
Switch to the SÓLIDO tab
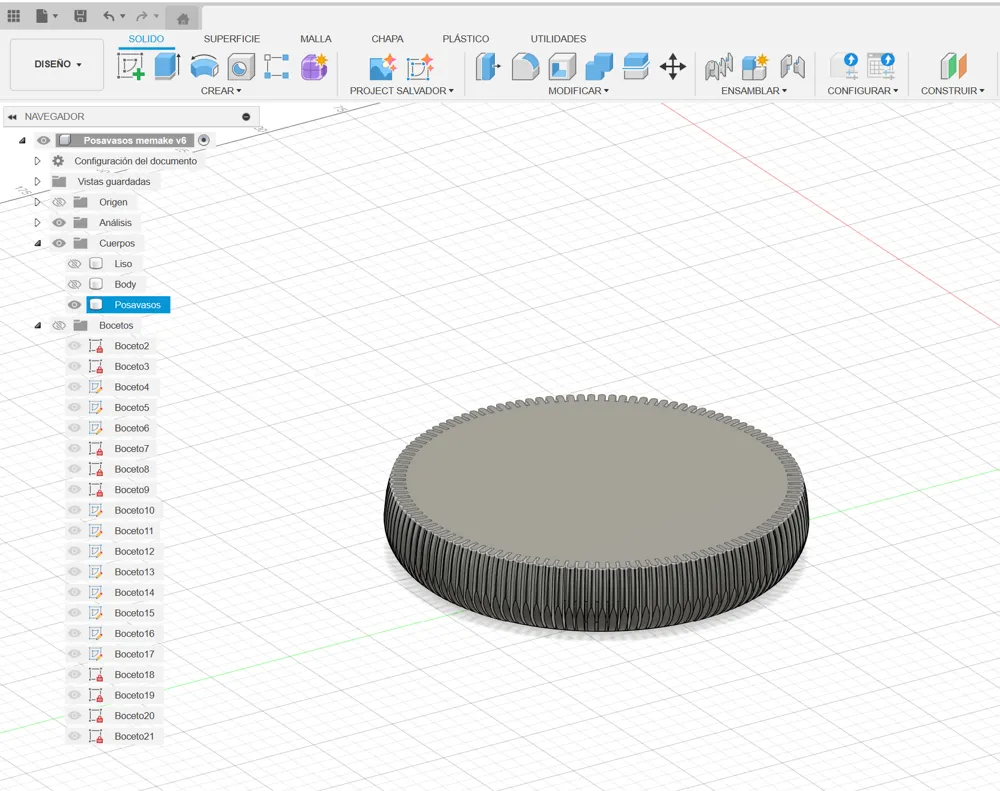(x=146, y=39)
